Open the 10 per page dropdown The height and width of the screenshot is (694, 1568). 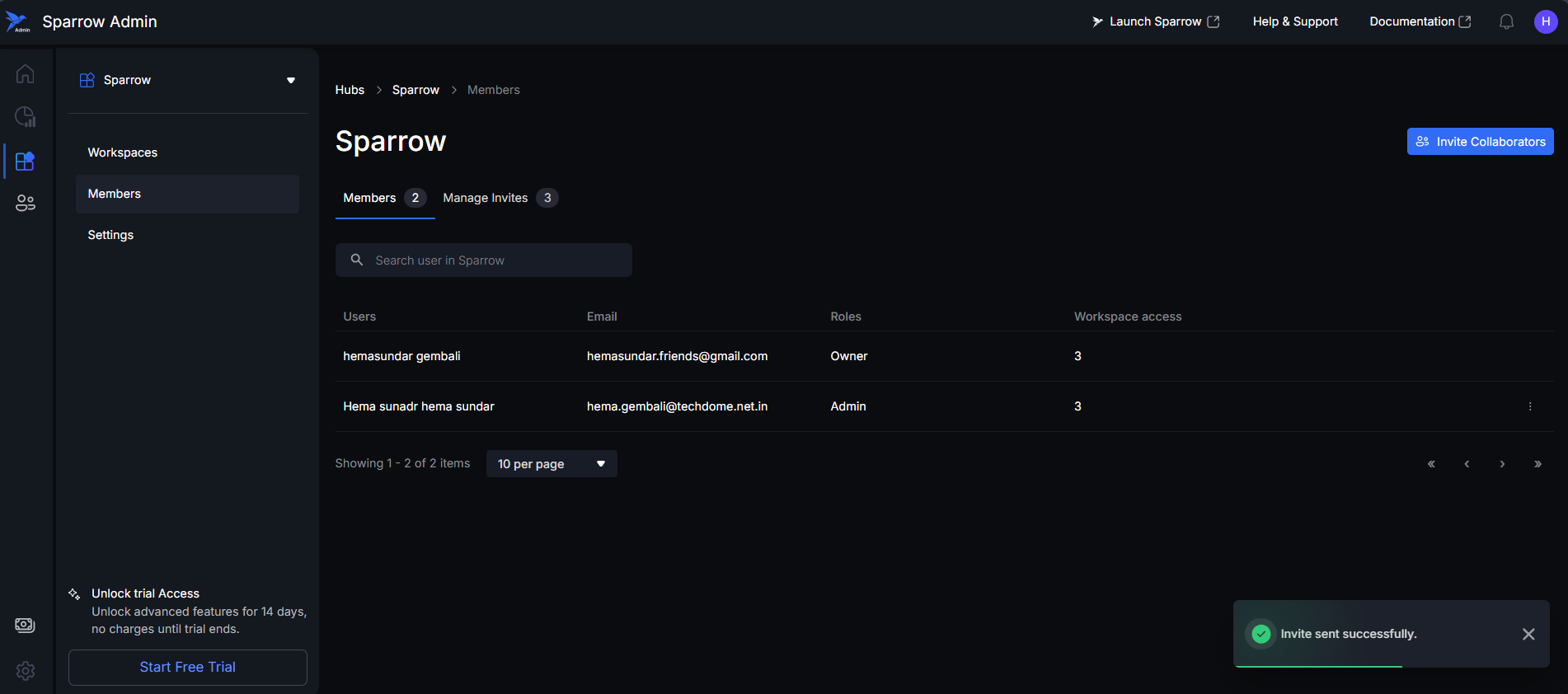551,464
